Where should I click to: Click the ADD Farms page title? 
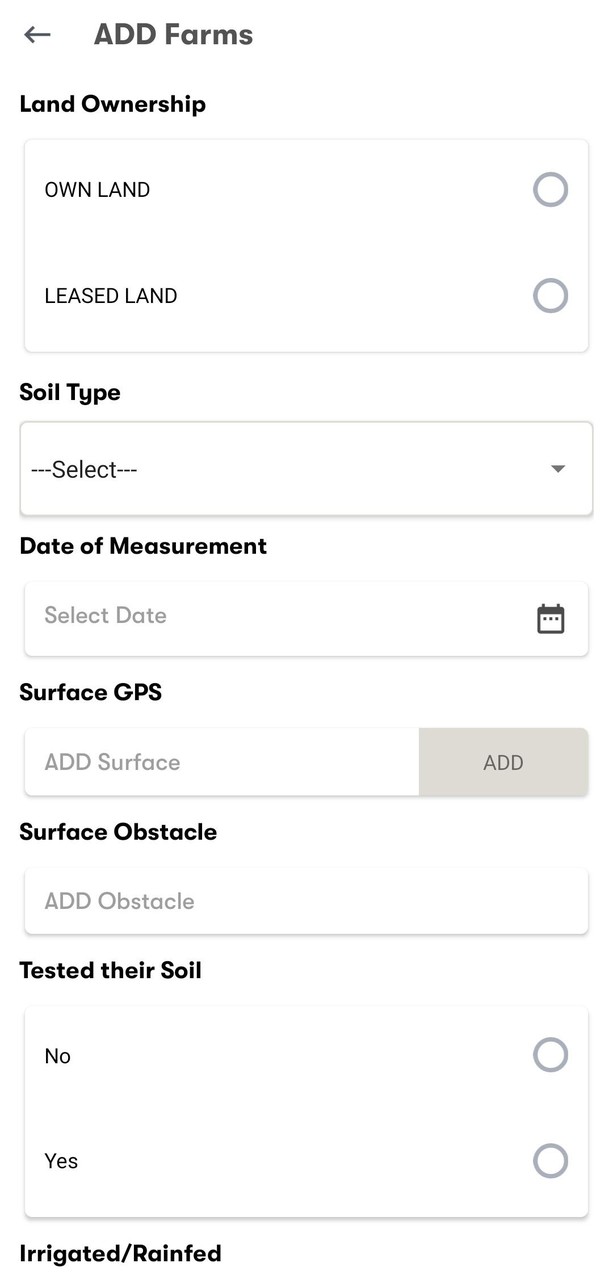point(173,35)
